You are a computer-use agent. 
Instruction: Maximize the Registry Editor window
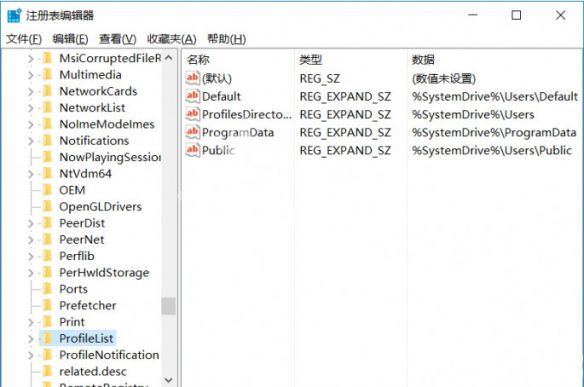pos(516,15)
